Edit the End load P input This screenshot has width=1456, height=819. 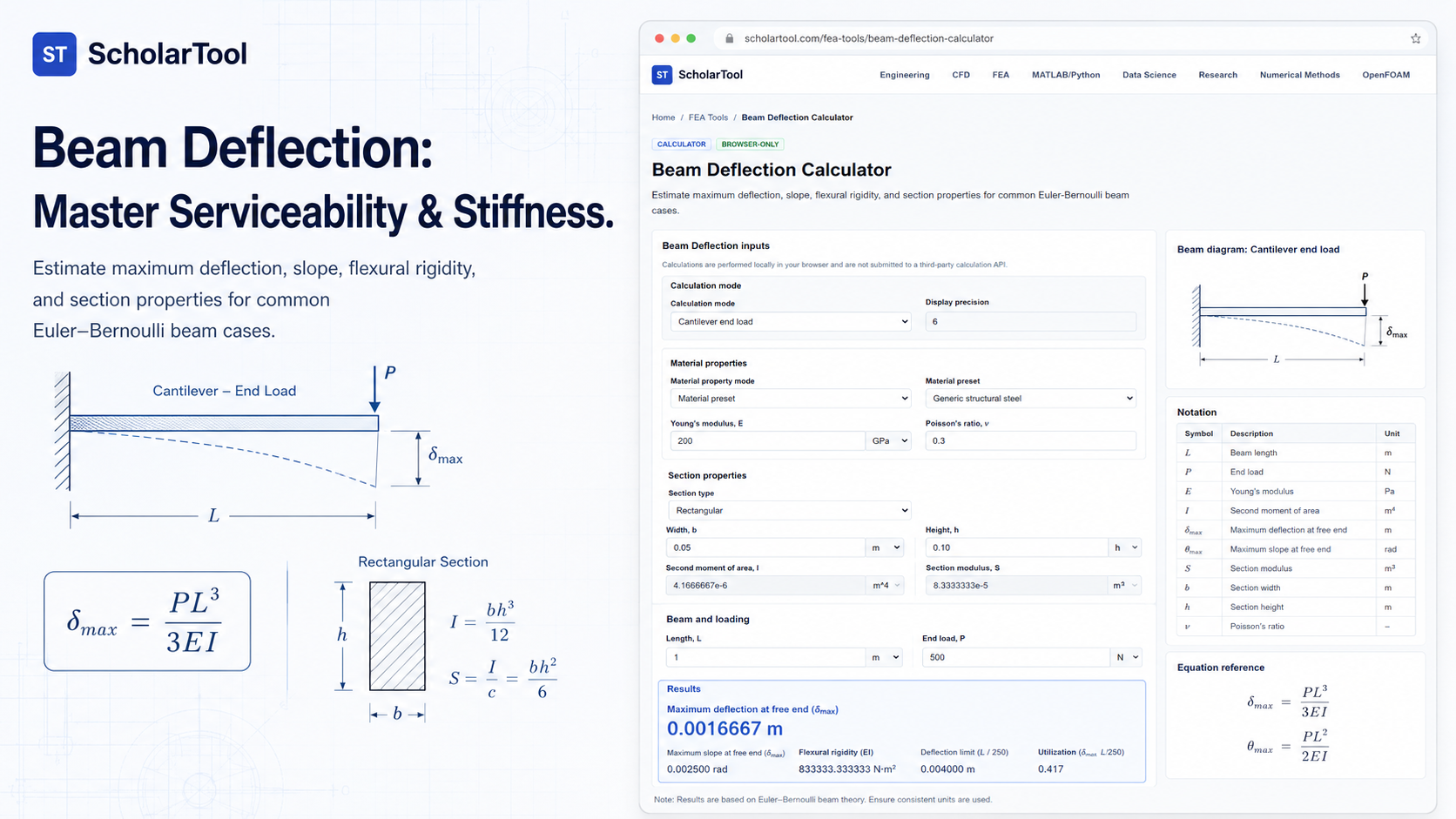tap(1016, 657)
